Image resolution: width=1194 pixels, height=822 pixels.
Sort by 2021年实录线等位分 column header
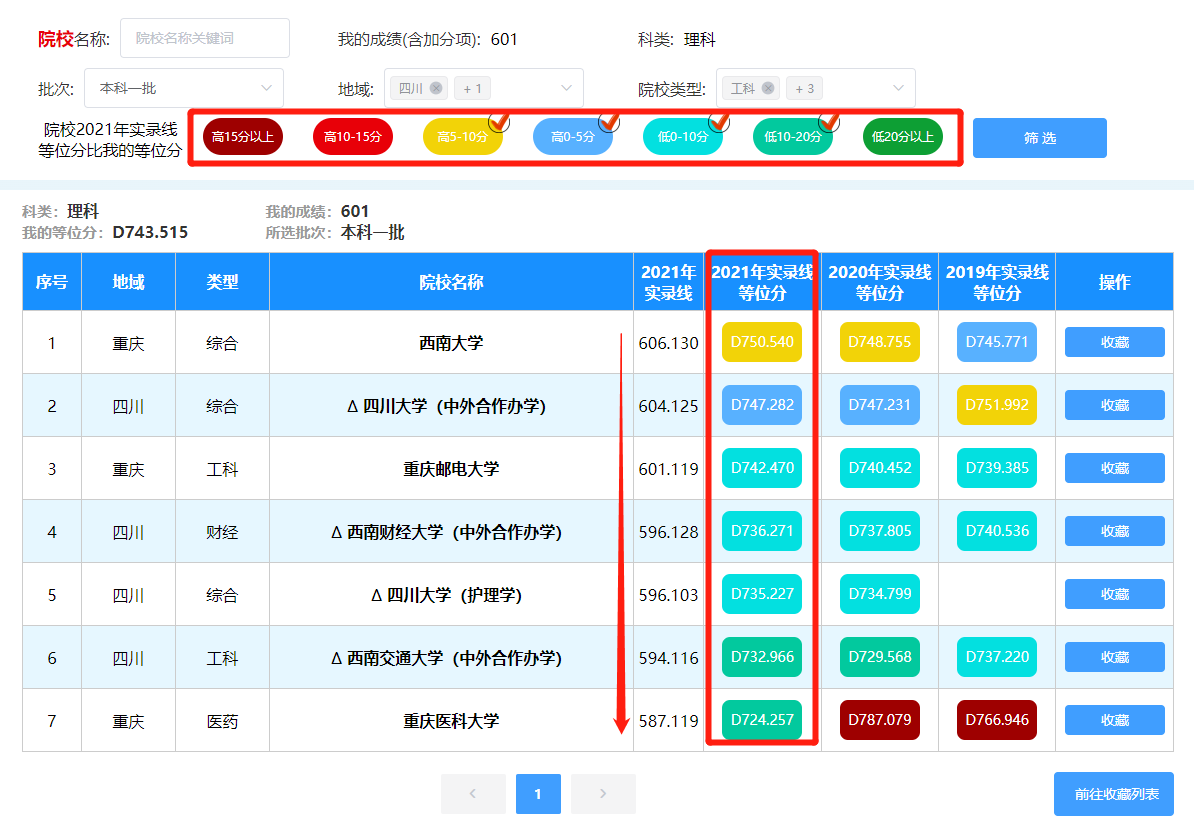pos(762,282)
